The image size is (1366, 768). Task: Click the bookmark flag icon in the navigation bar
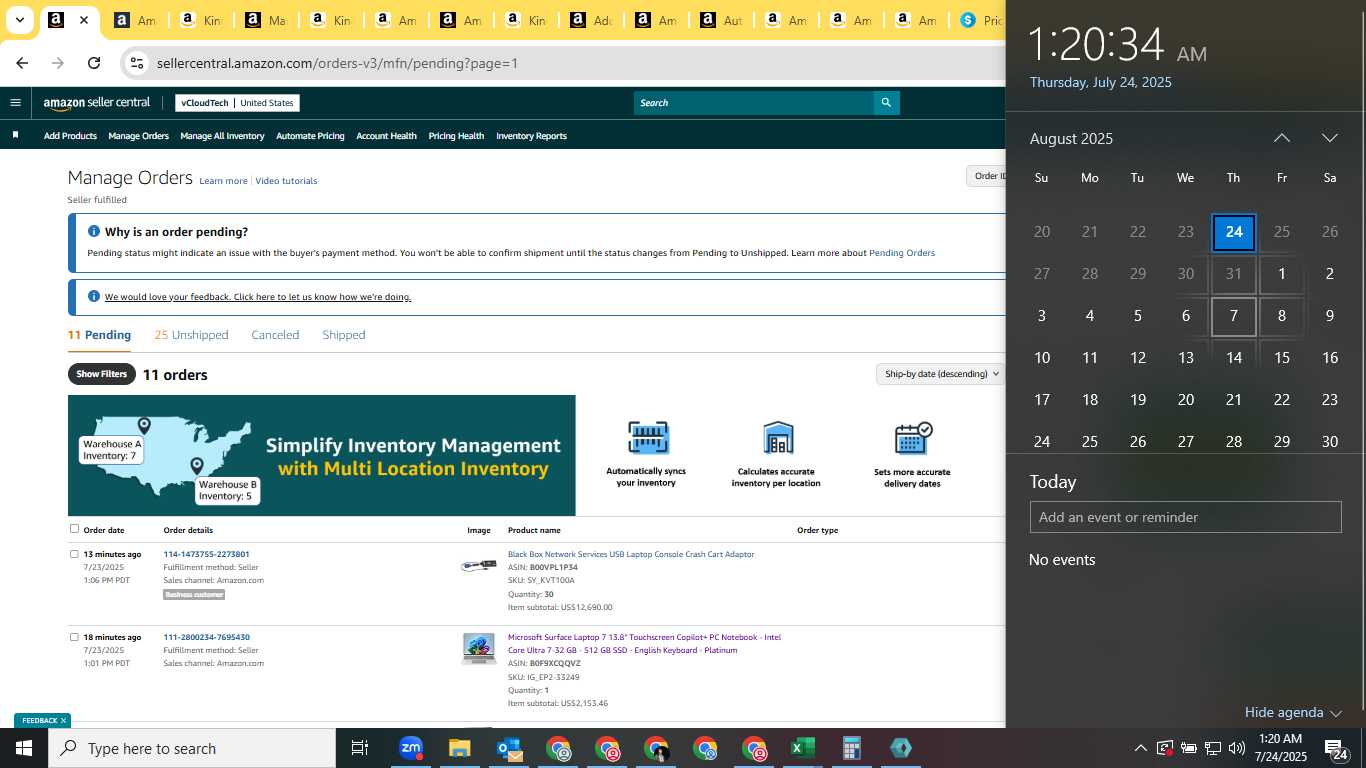15,135
